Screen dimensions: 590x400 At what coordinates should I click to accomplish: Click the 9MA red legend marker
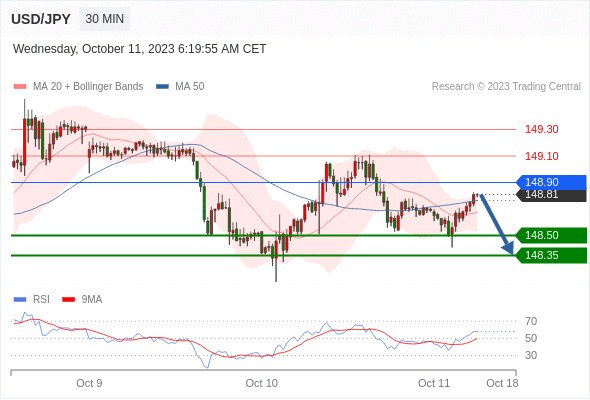click(x=68, y=300)
